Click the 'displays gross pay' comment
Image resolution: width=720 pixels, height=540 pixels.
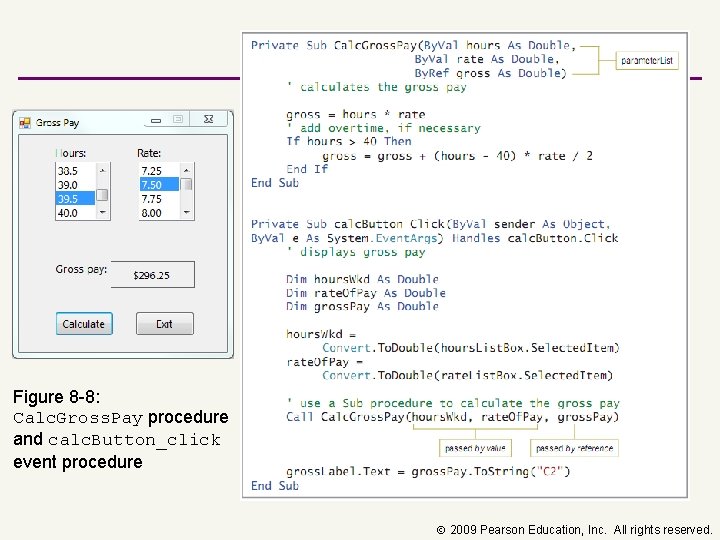tap(356, 252)
